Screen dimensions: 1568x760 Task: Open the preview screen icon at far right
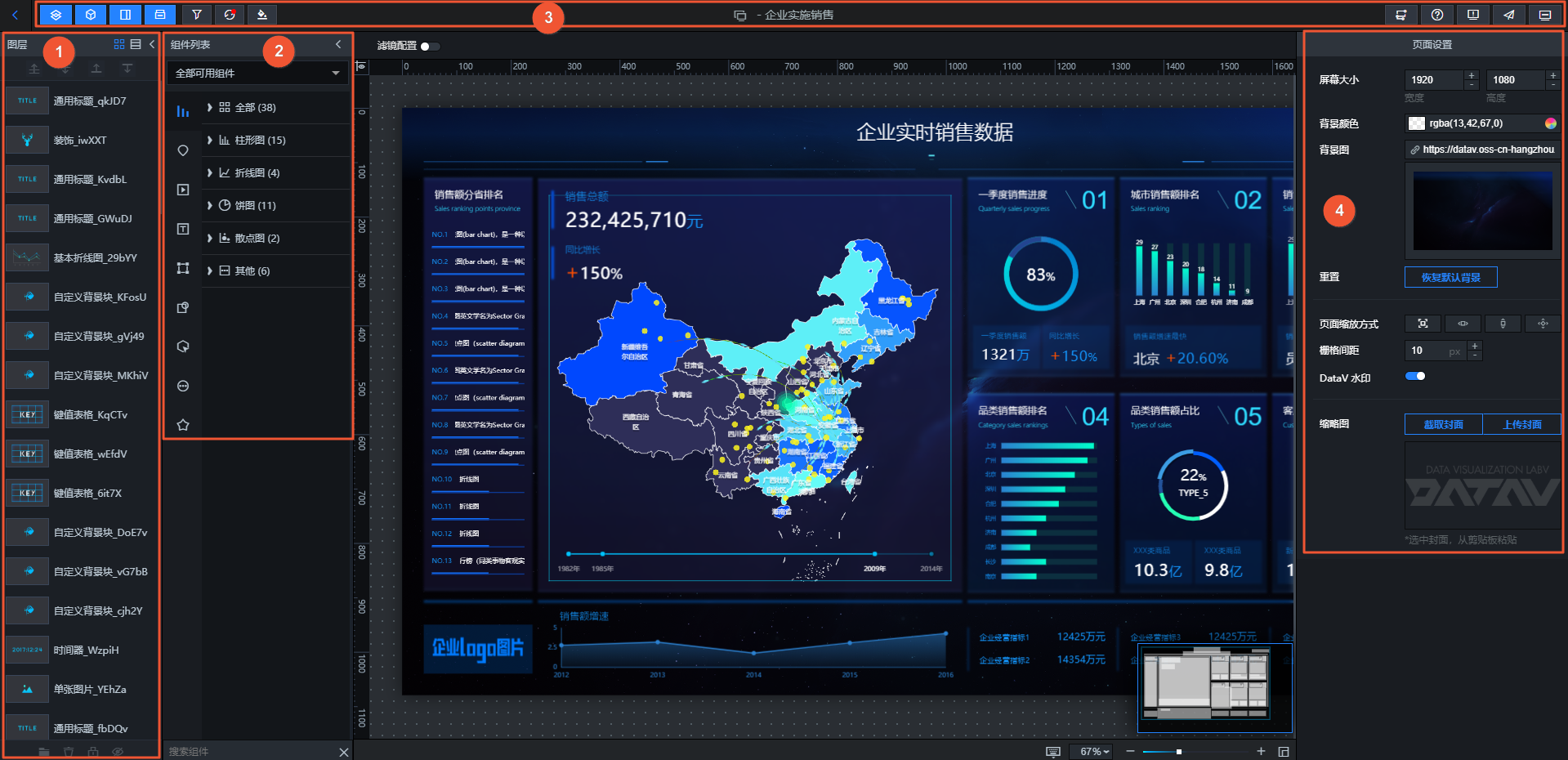click(1545, 15)
